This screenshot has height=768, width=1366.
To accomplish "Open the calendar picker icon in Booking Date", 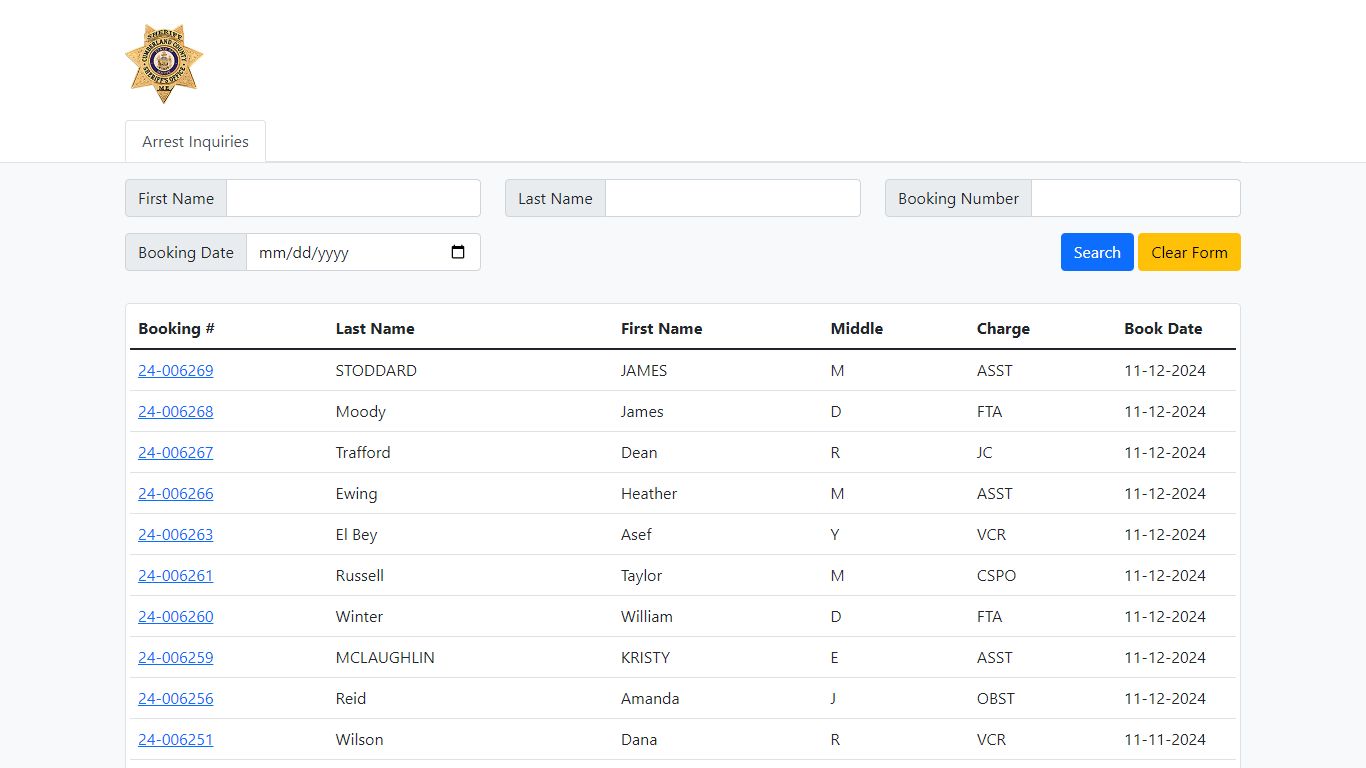I will tap(458, 252).
